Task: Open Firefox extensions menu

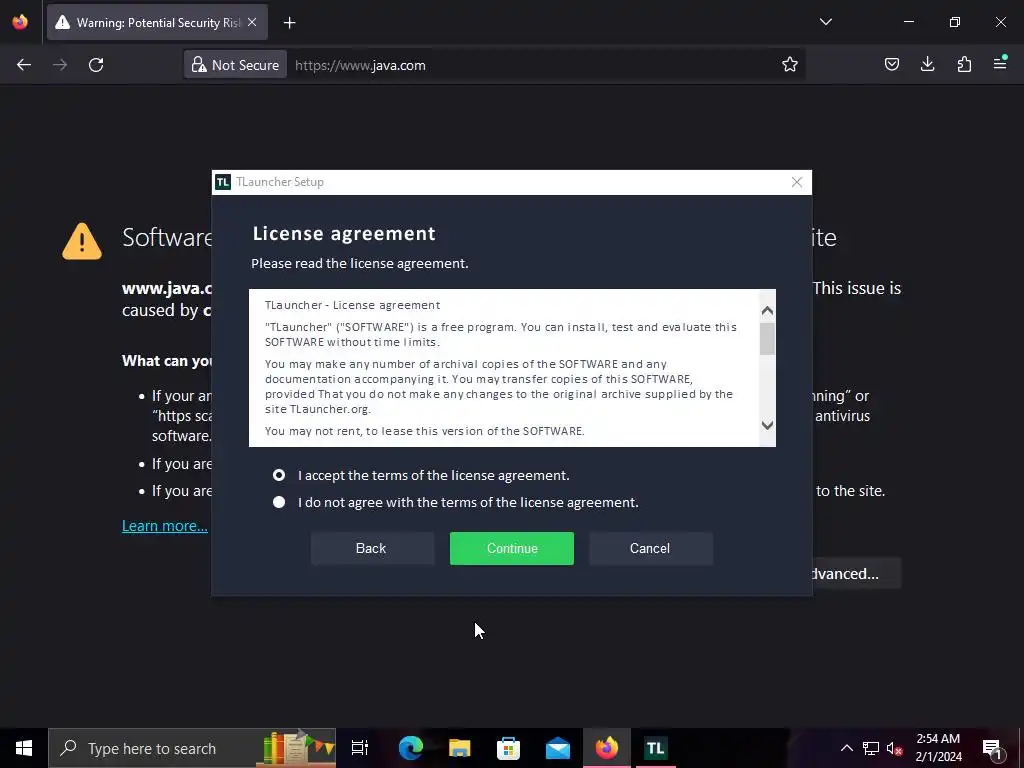Action: (964, 64)
